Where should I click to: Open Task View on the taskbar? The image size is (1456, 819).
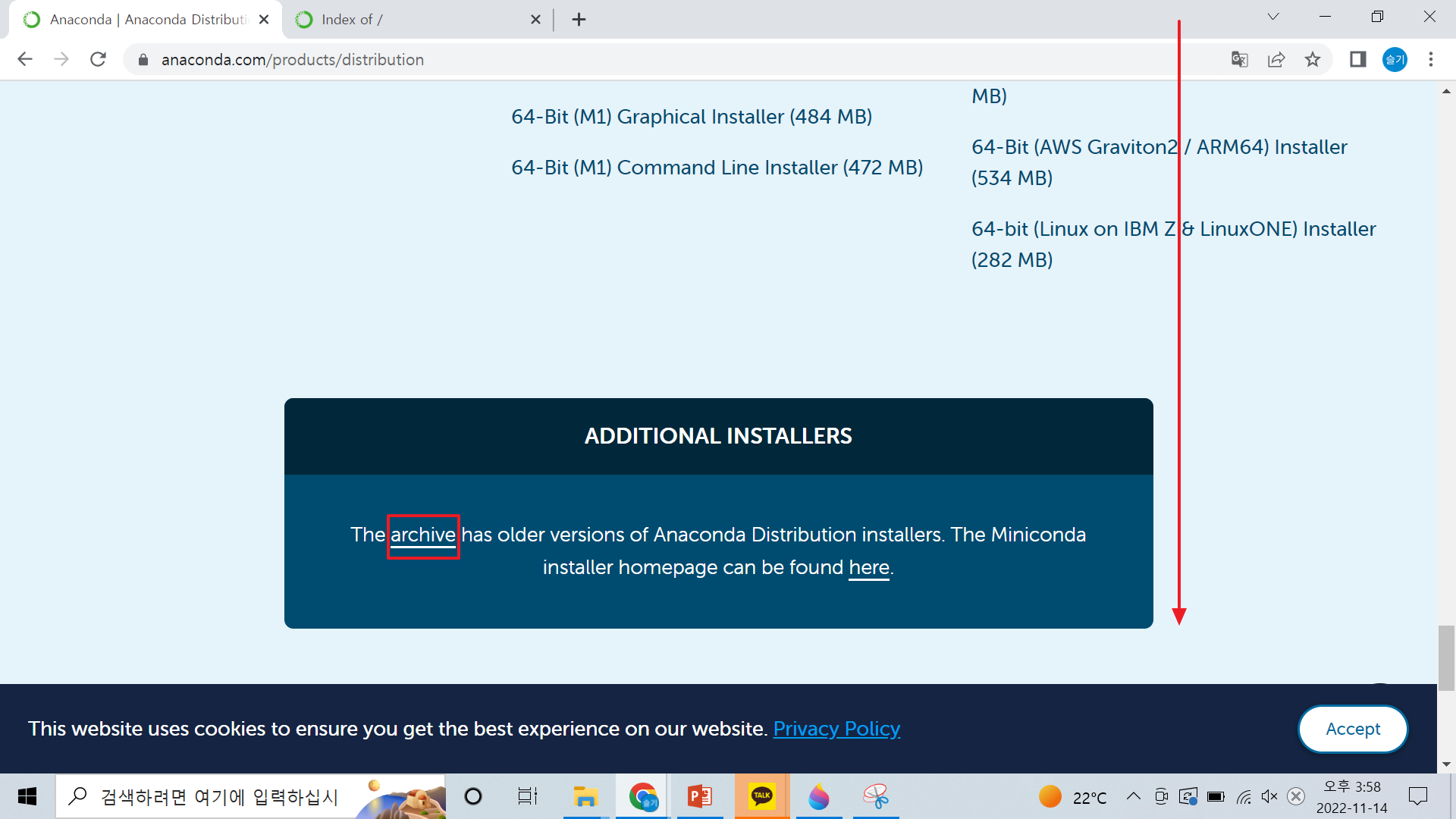click(x=528, y=796)
